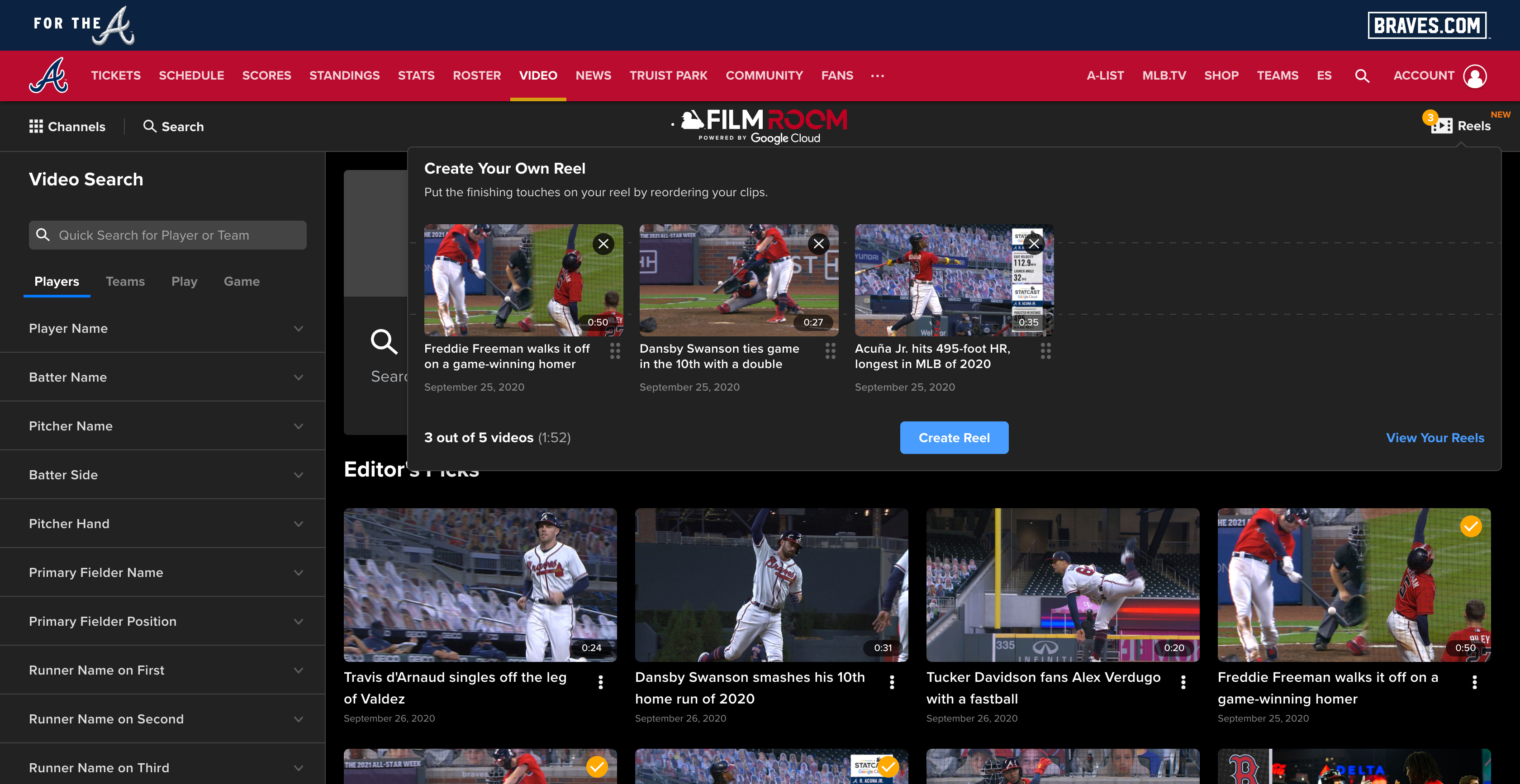Image resolution: width=1520 pixels, height=784 pixels.
Task: Uncheck the All-Star Week thumbnail checkmark
Action: tap(597, 766)
